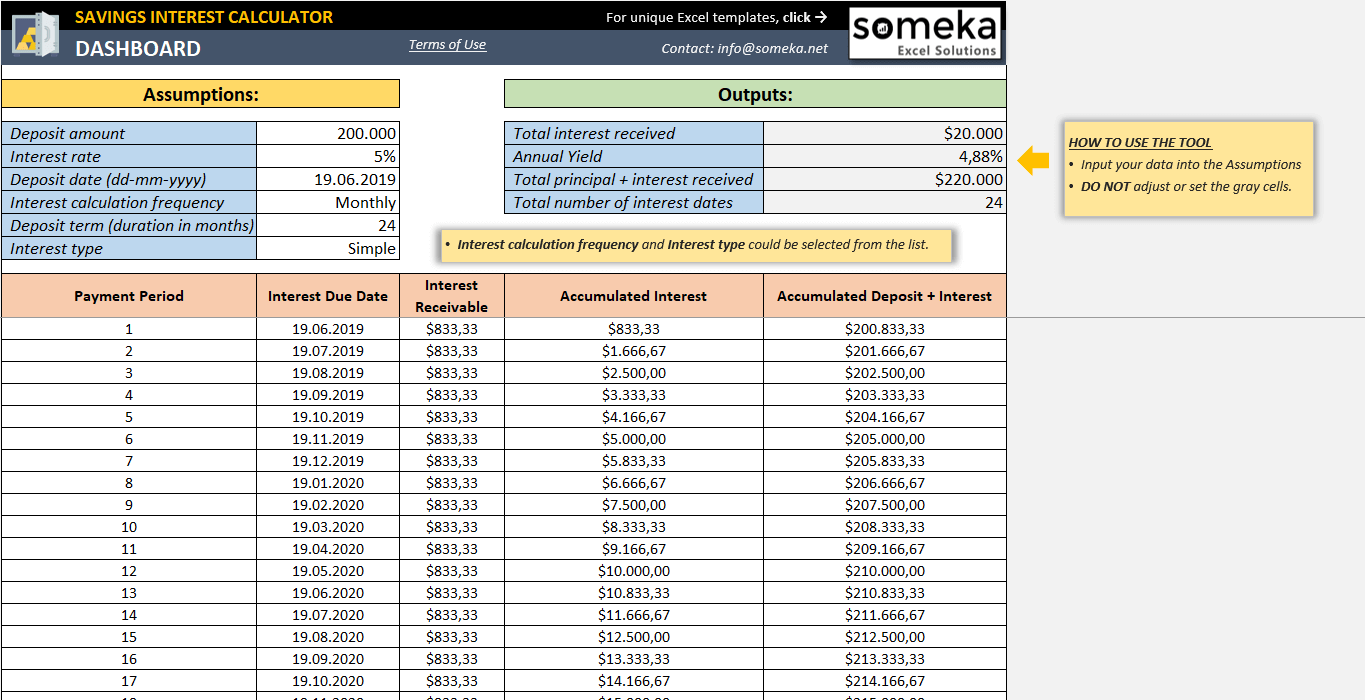Viewport: 1365px width, 700px height.
Task: Open the Terms of Use link
Action: [x=447, y=45]
